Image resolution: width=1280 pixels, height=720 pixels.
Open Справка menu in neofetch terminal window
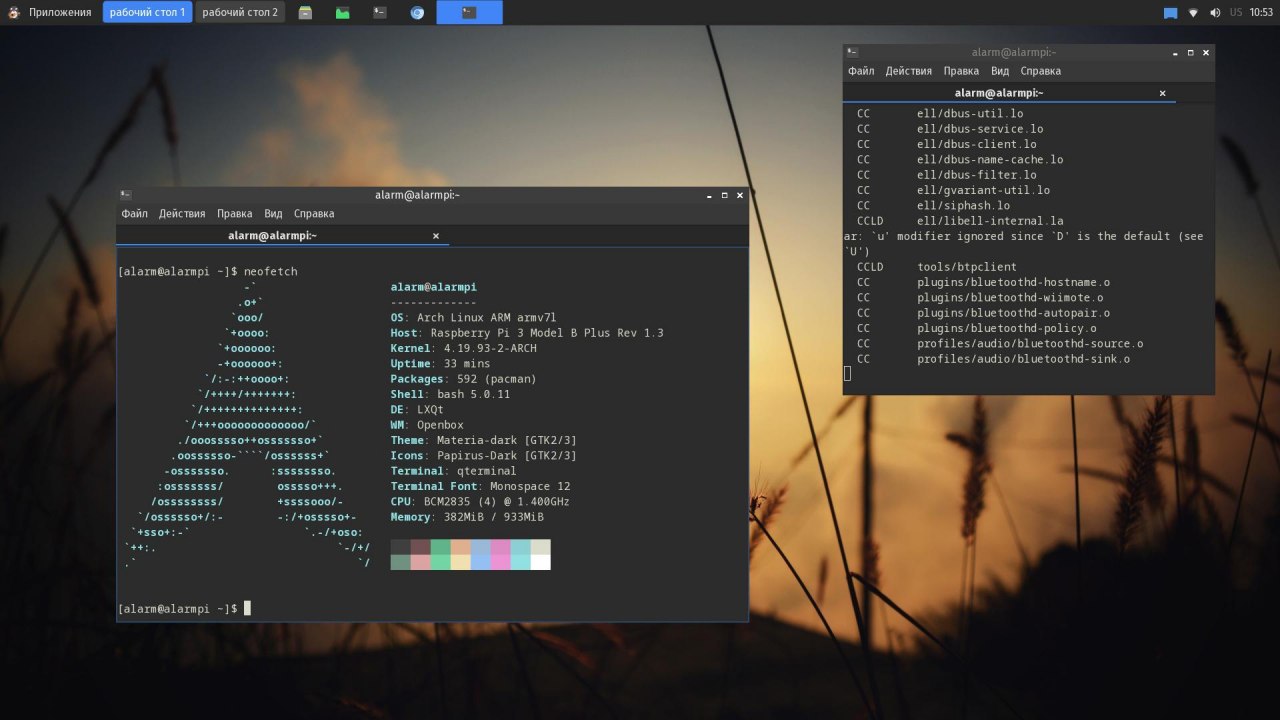314,214
